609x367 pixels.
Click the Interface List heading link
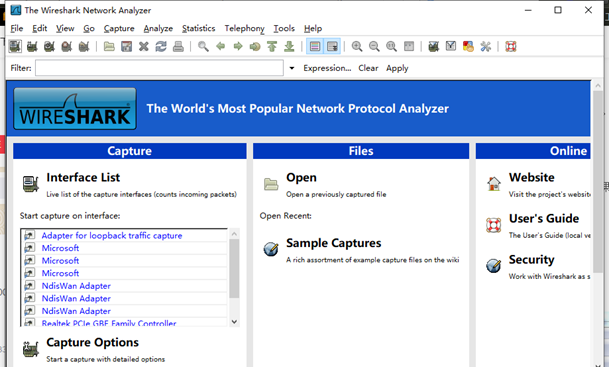(x=83, y=177)
